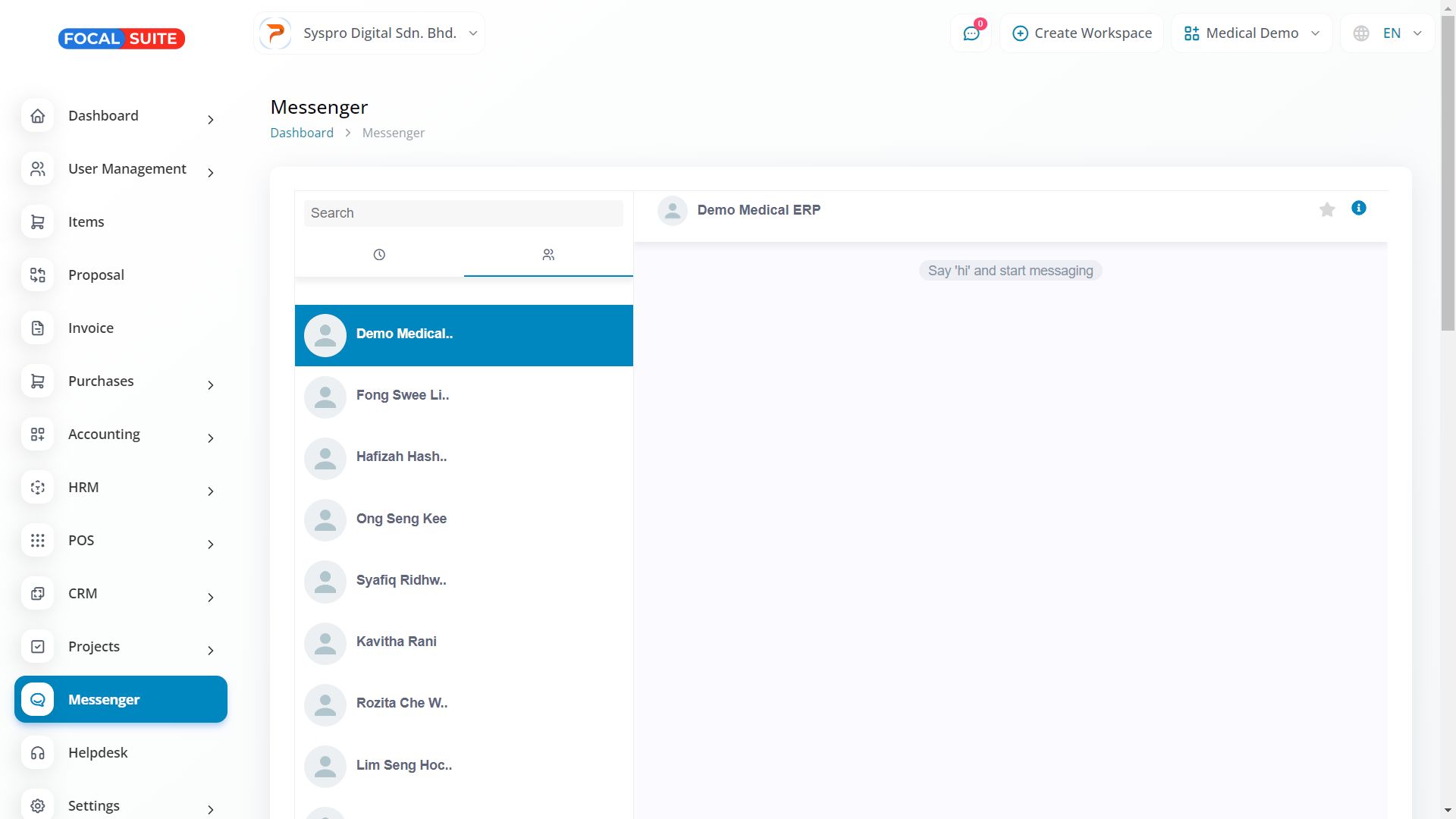Open the HRM sidebar icon
Viewport: 1456px width, 819px height.
pyautogui.click(x=38, y=488)
